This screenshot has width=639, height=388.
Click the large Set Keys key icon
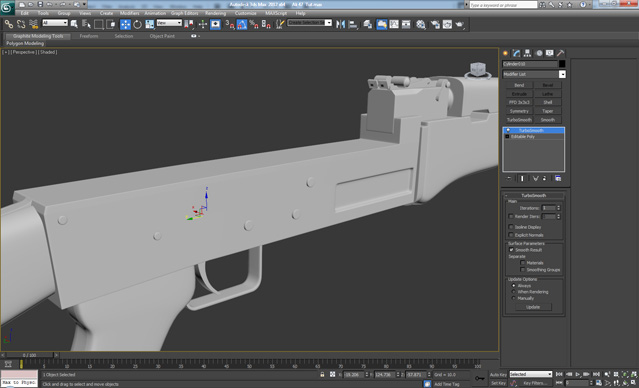click(x=479, y=378)
